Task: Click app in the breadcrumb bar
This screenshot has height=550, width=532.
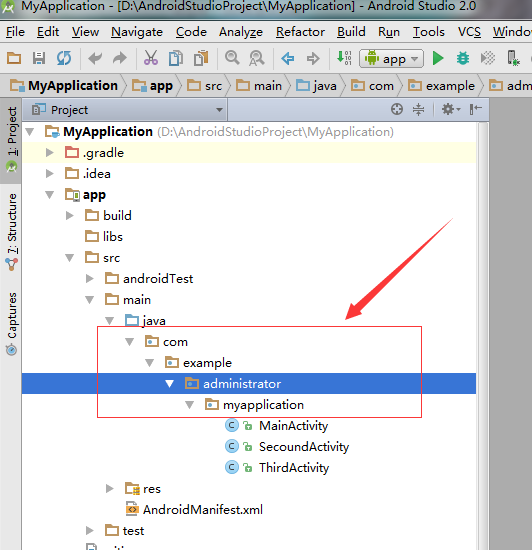Action: click(x=152, y=86)
